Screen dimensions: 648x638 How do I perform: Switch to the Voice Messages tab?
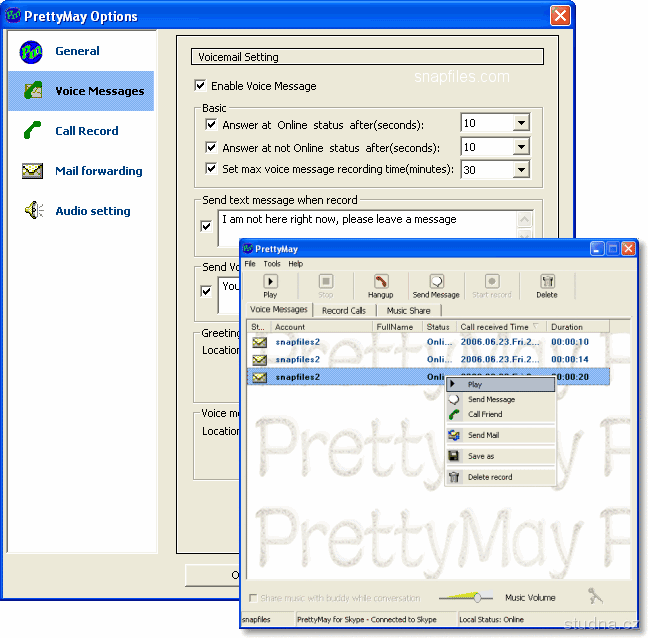coord(279,309)
